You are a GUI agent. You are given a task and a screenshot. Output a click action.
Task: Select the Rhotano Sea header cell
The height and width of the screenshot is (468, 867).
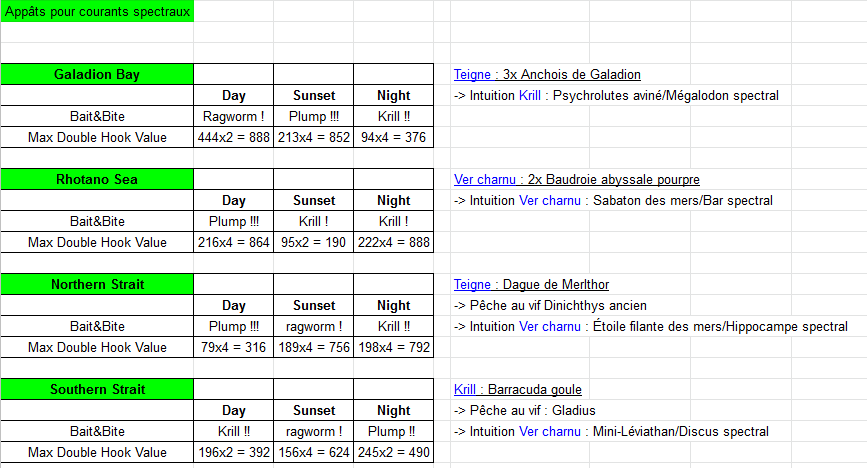pos(97,180)
